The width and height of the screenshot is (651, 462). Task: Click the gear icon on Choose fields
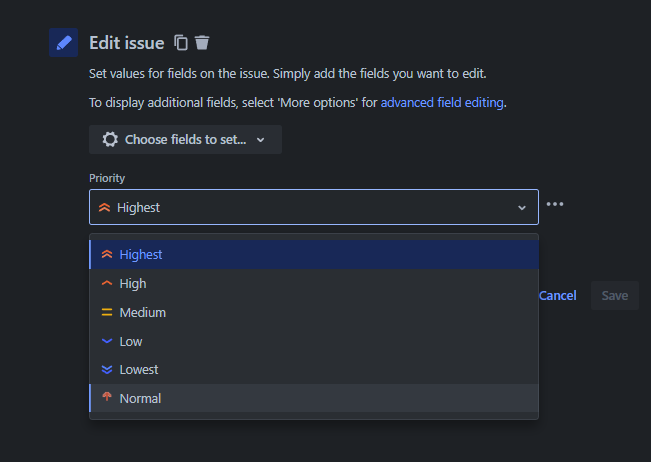click(110, 139)
